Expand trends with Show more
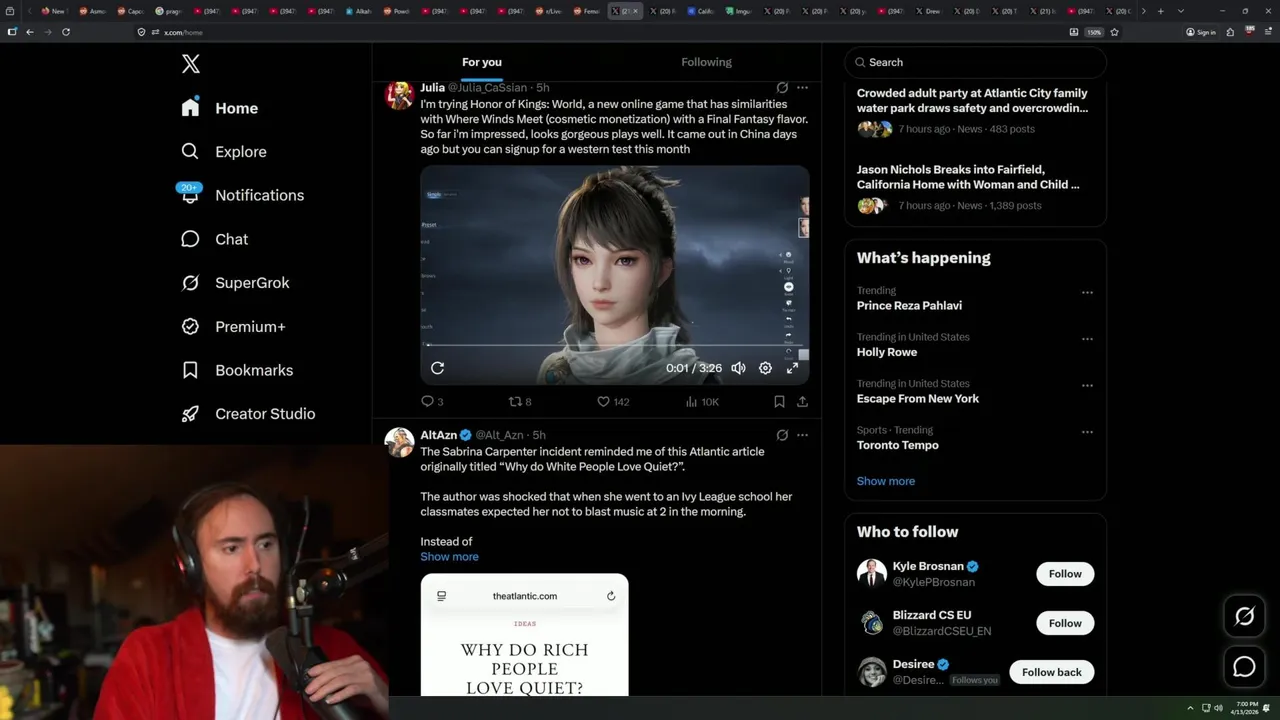Viewport: 1280px width, 720px height. 886,481
